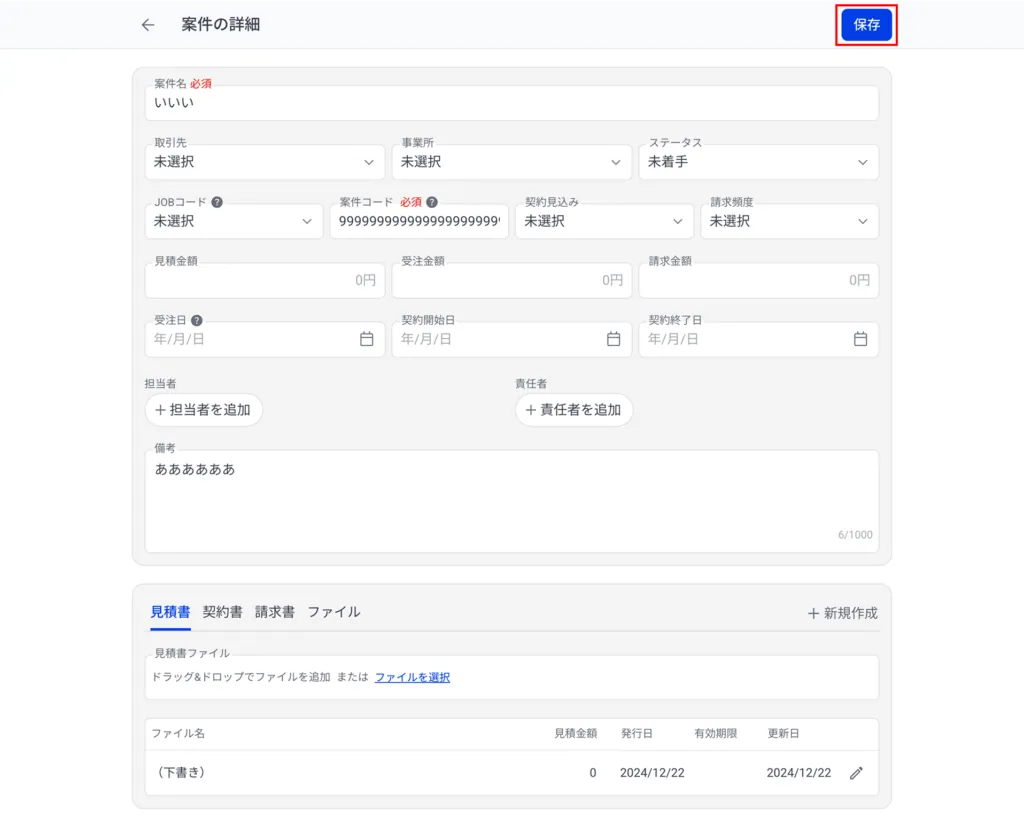
Task: Click the 更新日 column header
Action: tap(783, 734)
